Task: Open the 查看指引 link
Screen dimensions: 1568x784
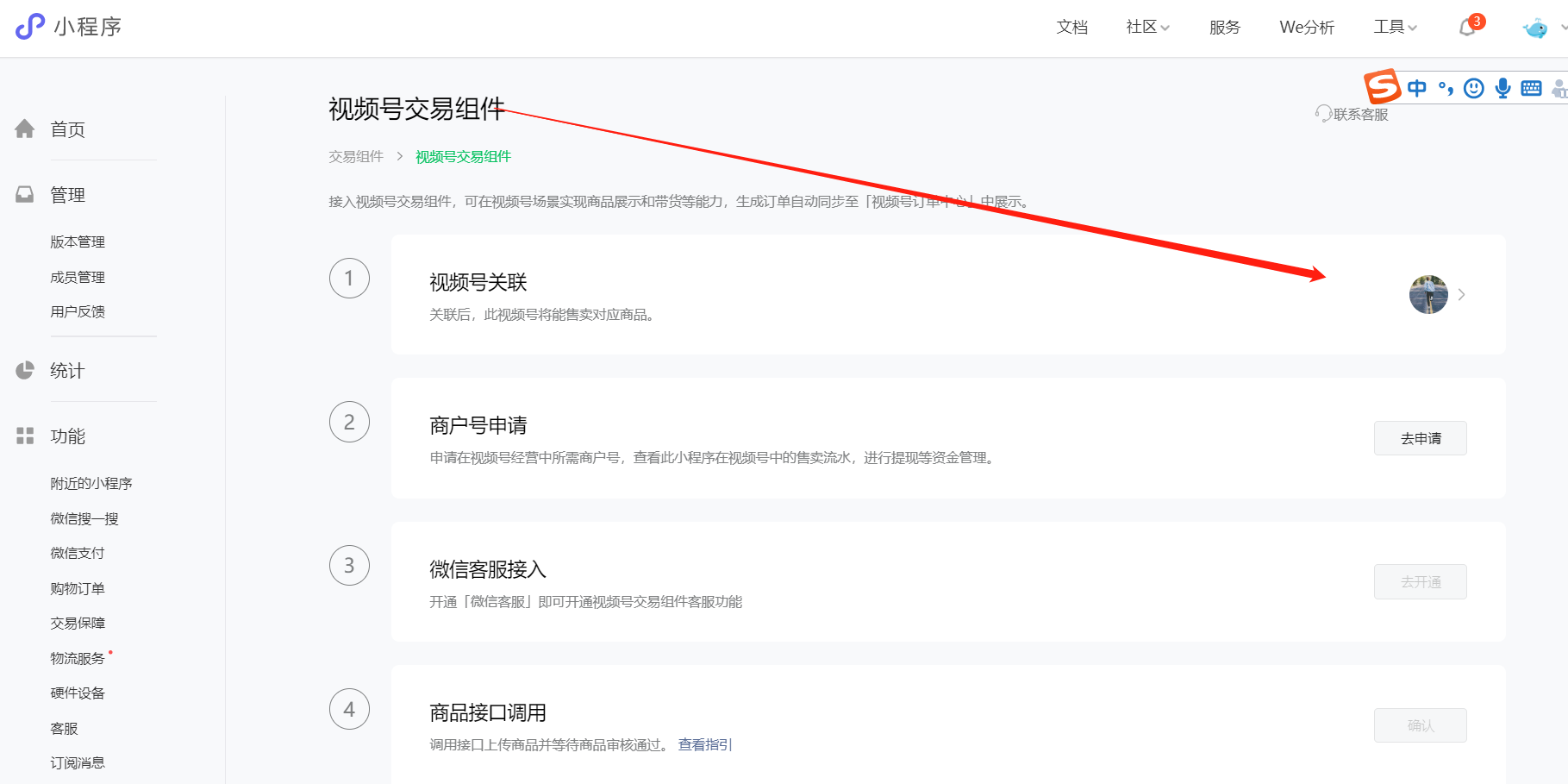Action: [705, 745]
